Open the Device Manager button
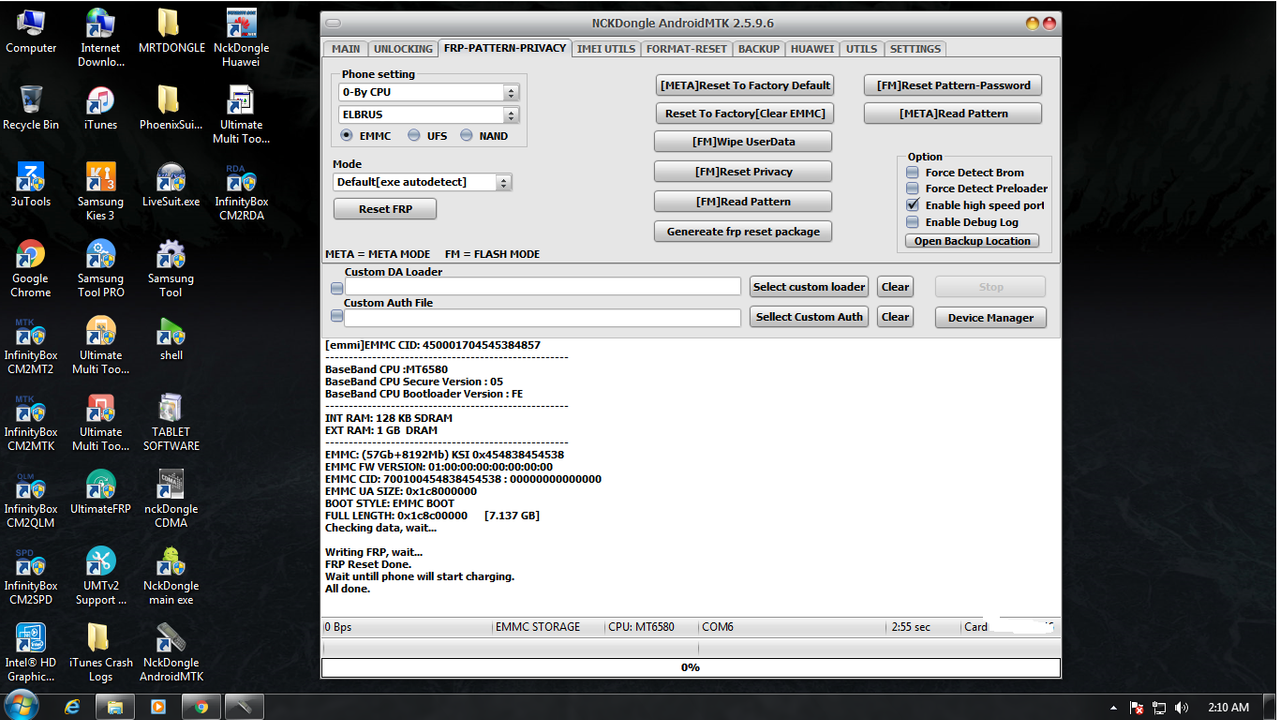Screen dimensions: 1280x720 pyautogui.click(x=991, y=317)
